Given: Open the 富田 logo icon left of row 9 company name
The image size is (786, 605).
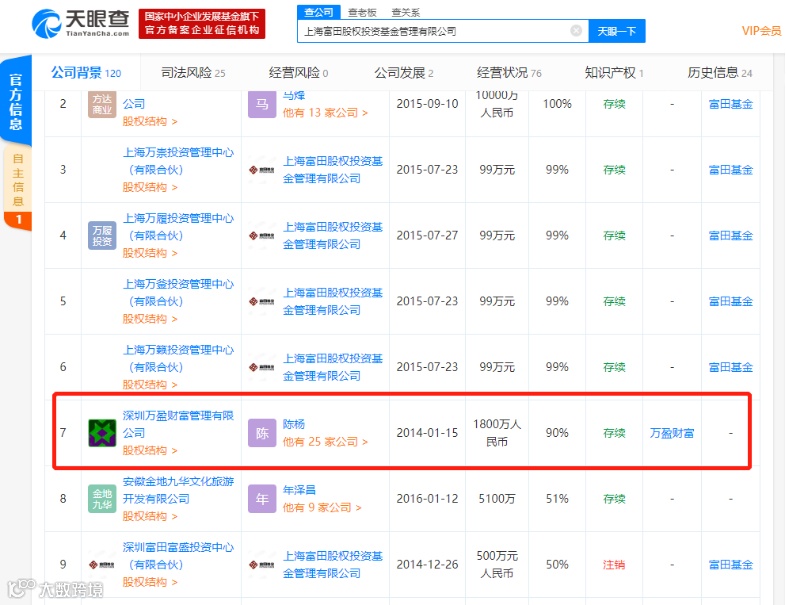Looking at the screenshot, I should pos(102,565).
